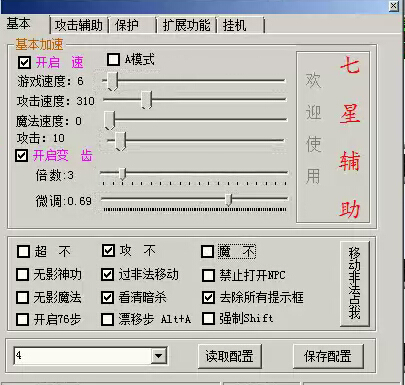The image size is (405, 385).
Task: Enable the 无影神功 checkbox
Action: [22, 275]
